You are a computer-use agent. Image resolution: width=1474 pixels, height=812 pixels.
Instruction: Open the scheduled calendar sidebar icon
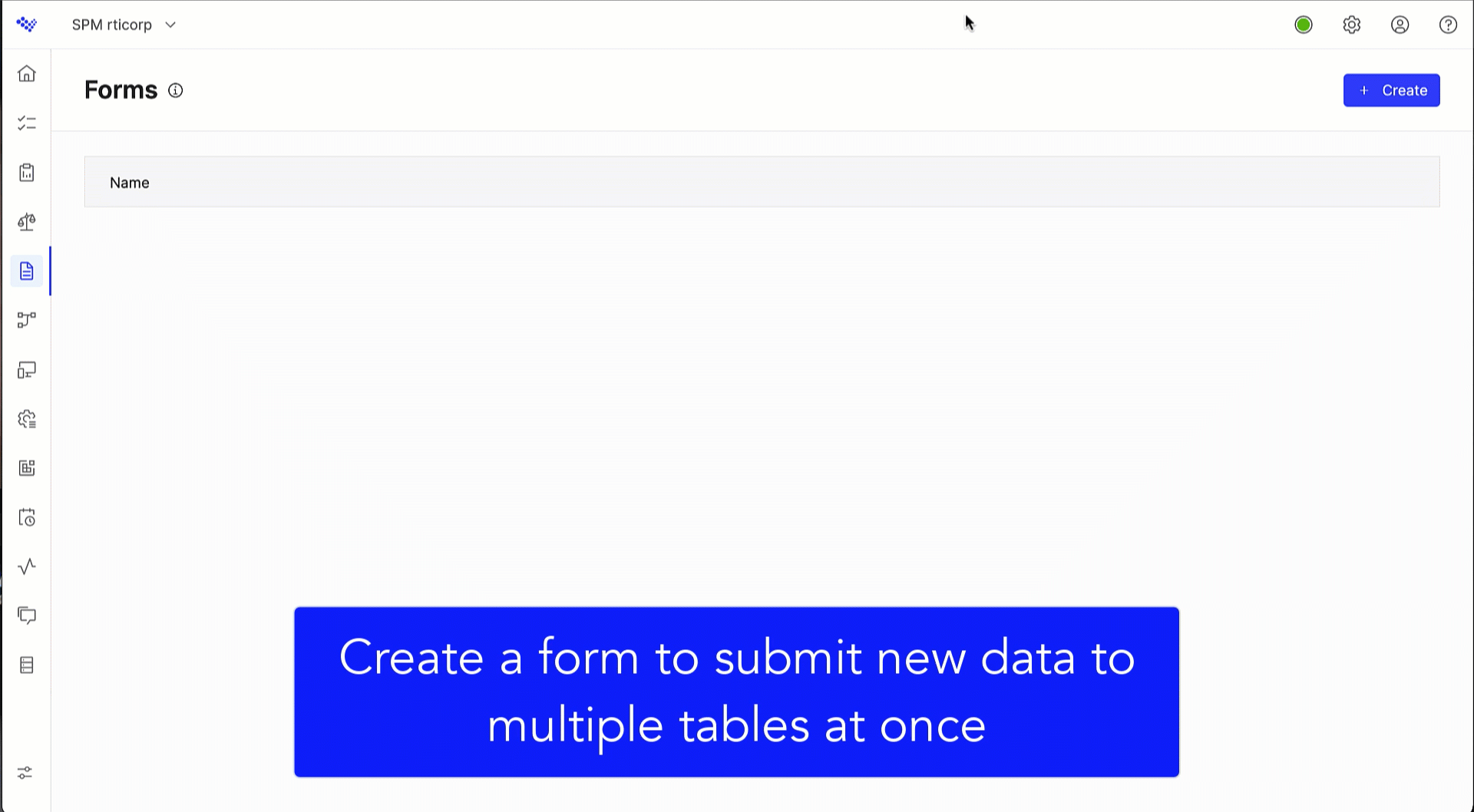pyautogui.click(x=27, y=517)
